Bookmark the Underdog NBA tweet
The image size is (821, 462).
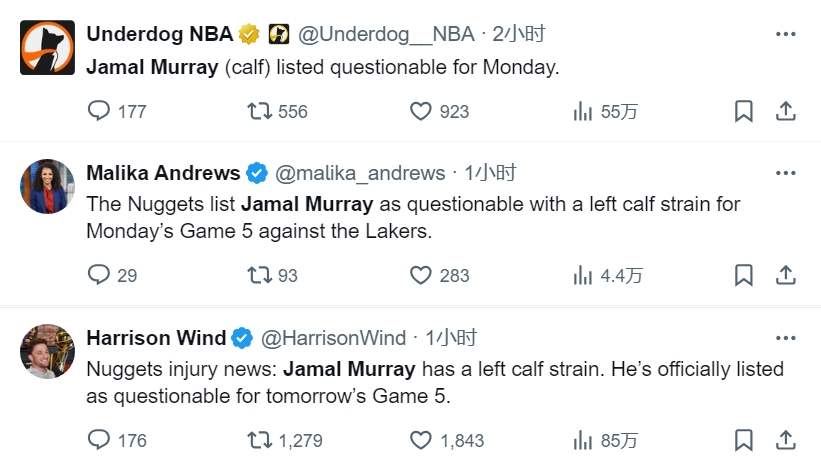pyautogui.click(x=744, y=111)
